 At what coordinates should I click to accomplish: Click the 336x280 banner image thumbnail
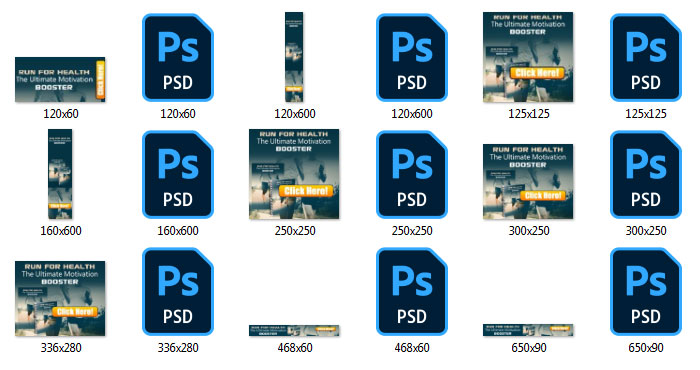tap(60, 299)
